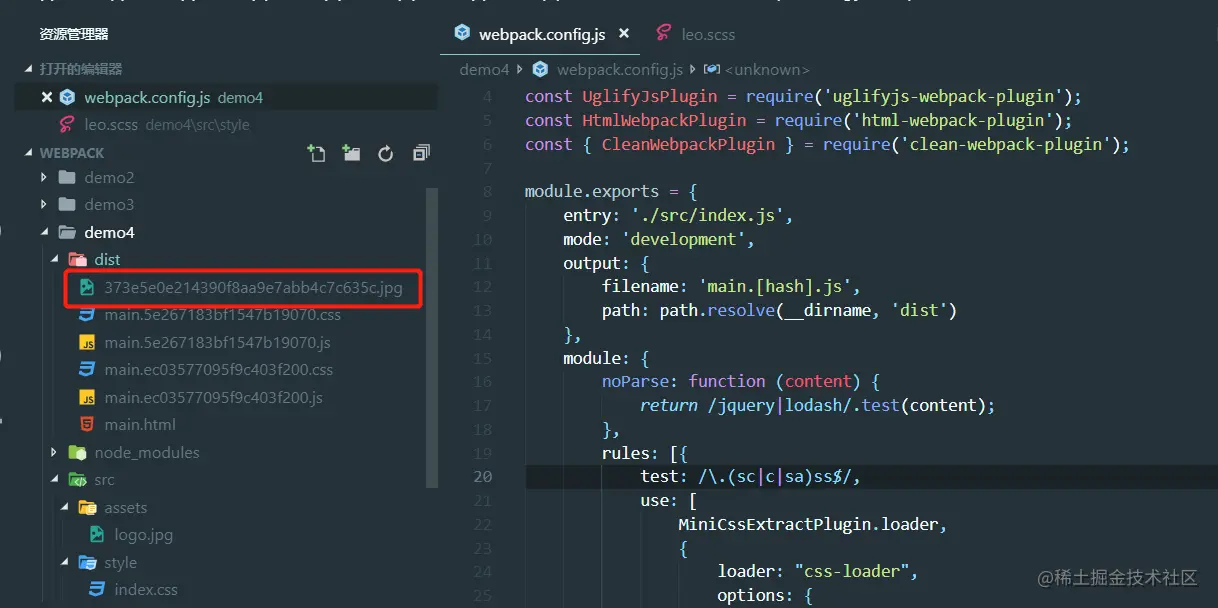Select demo4 in the breadcrumb navigation
Viewport: 1218px width, 608px height.
(x=484, y=69)
